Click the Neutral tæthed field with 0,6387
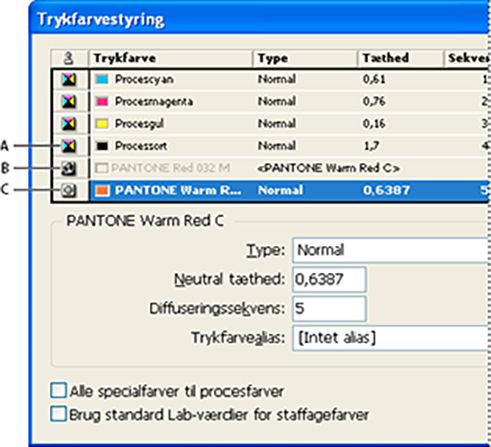 coord(329,279)
